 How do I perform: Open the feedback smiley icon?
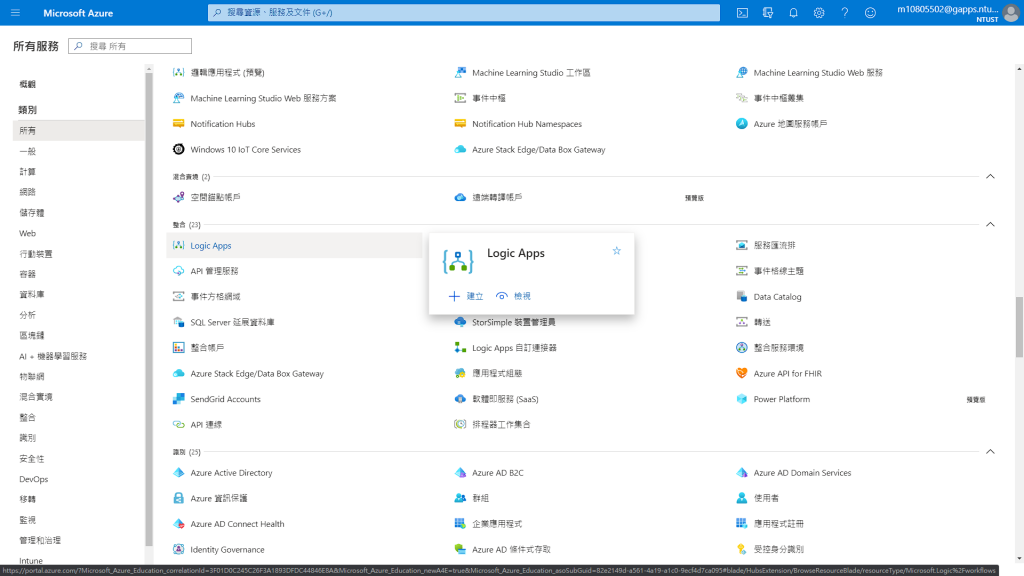pos(870,12)
